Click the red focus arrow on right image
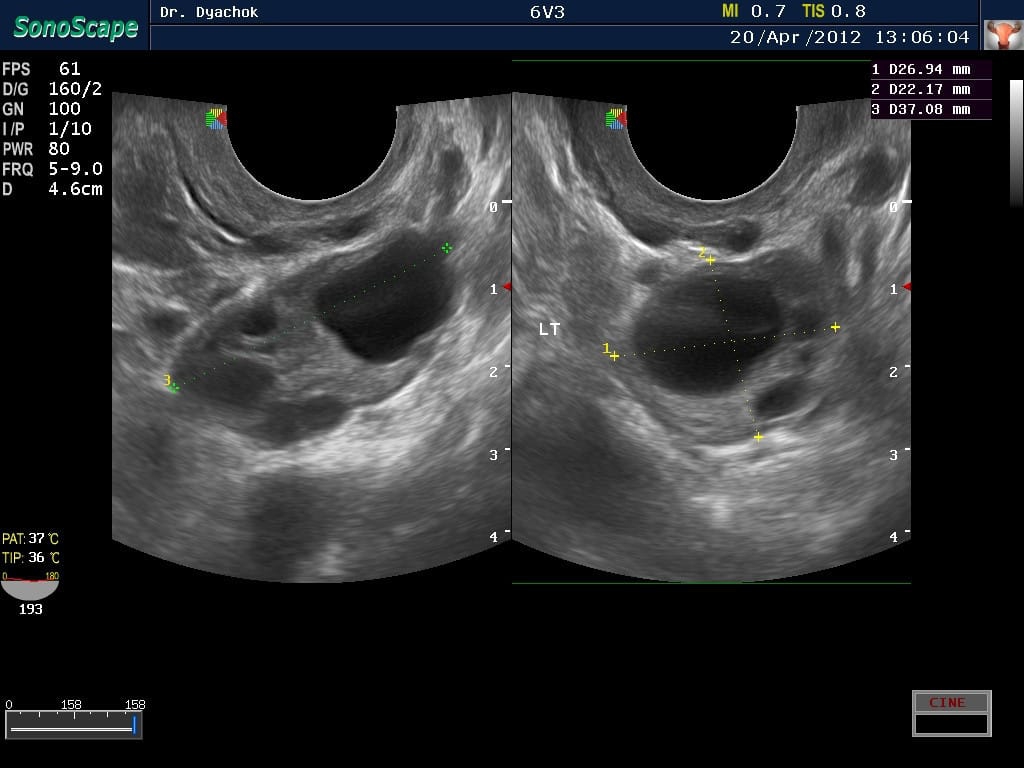This screenshot has height=768, width=1024. pyautogui.click(x=907, y=287)
